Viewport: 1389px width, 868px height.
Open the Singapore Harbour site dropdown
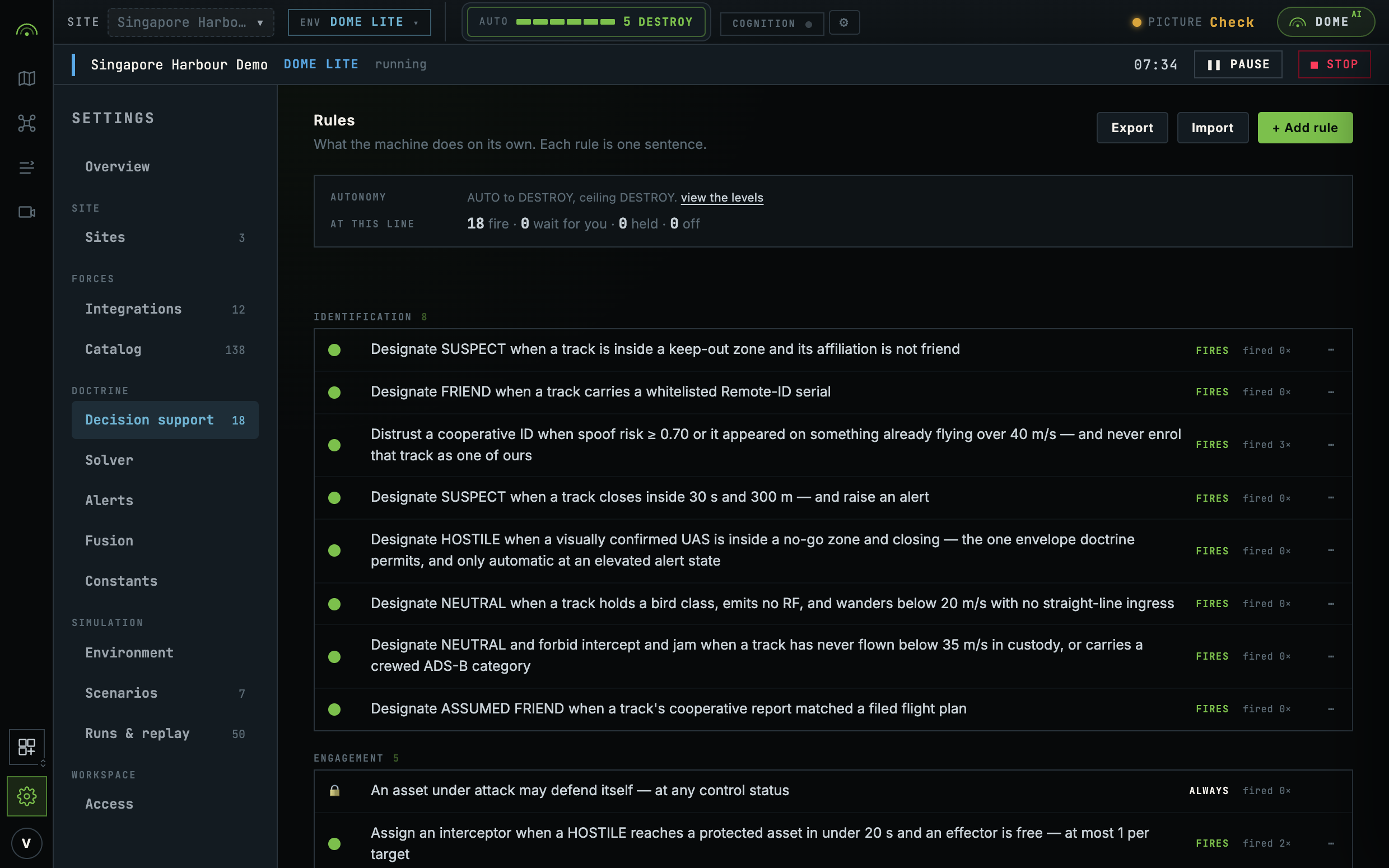click(190, 22)
